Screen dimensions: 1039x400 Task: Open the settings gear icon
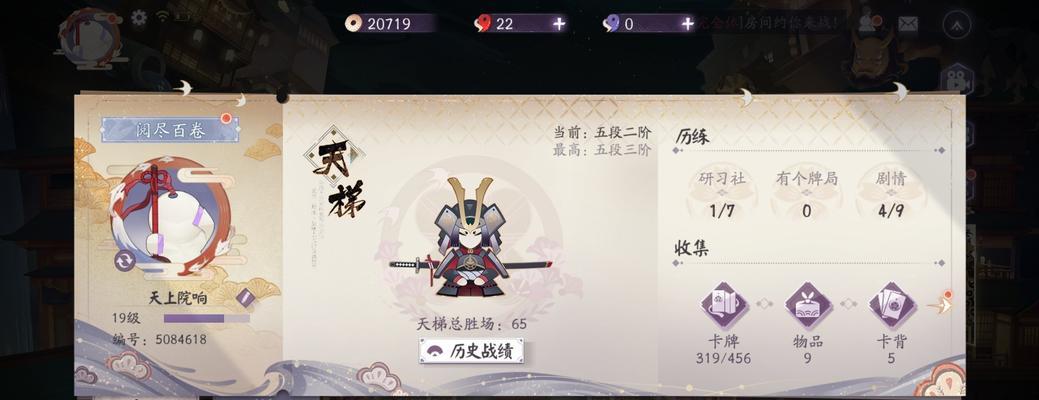139,18
